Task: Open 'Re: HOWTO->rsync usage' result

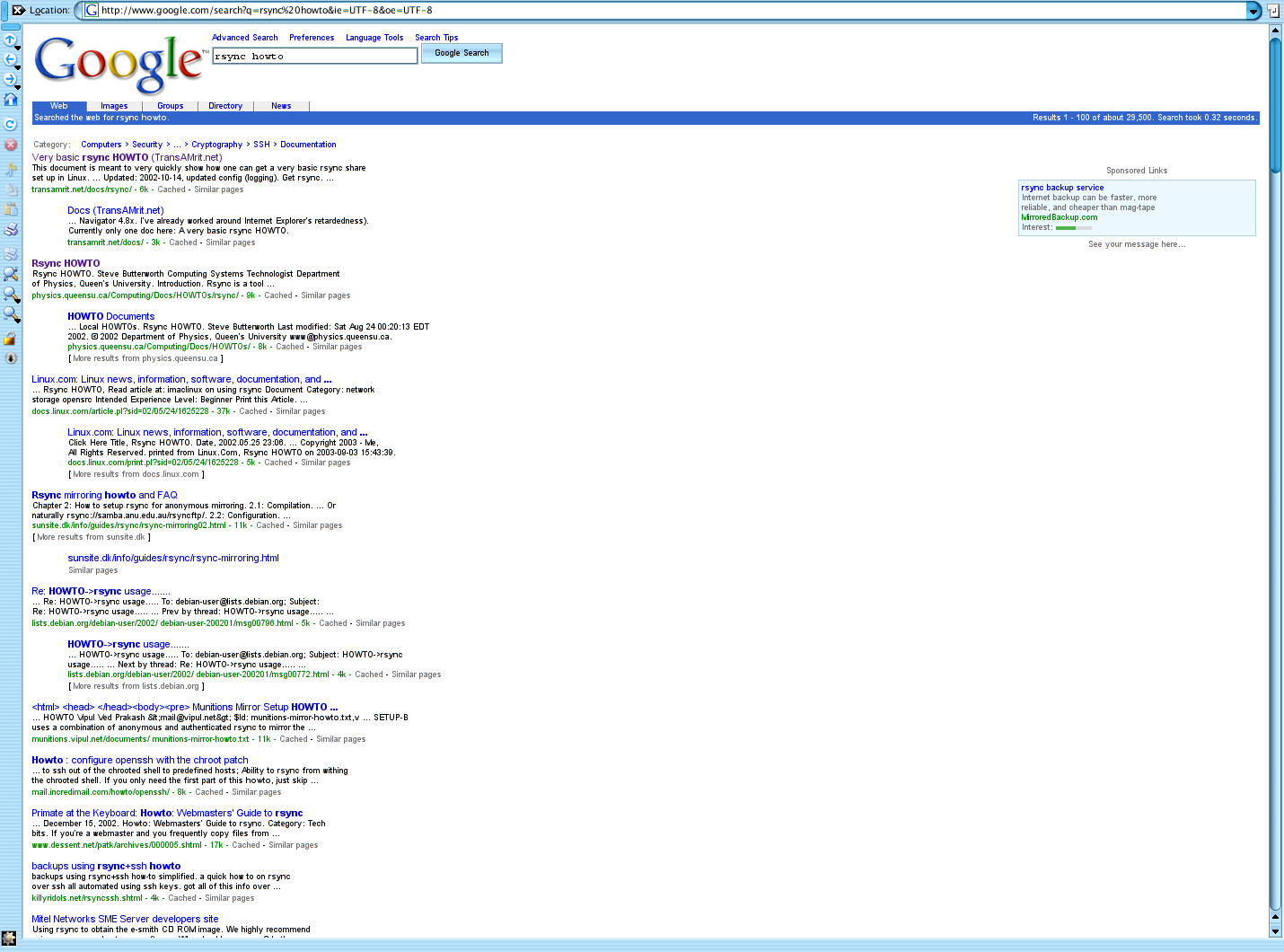Action: (101, 591)
